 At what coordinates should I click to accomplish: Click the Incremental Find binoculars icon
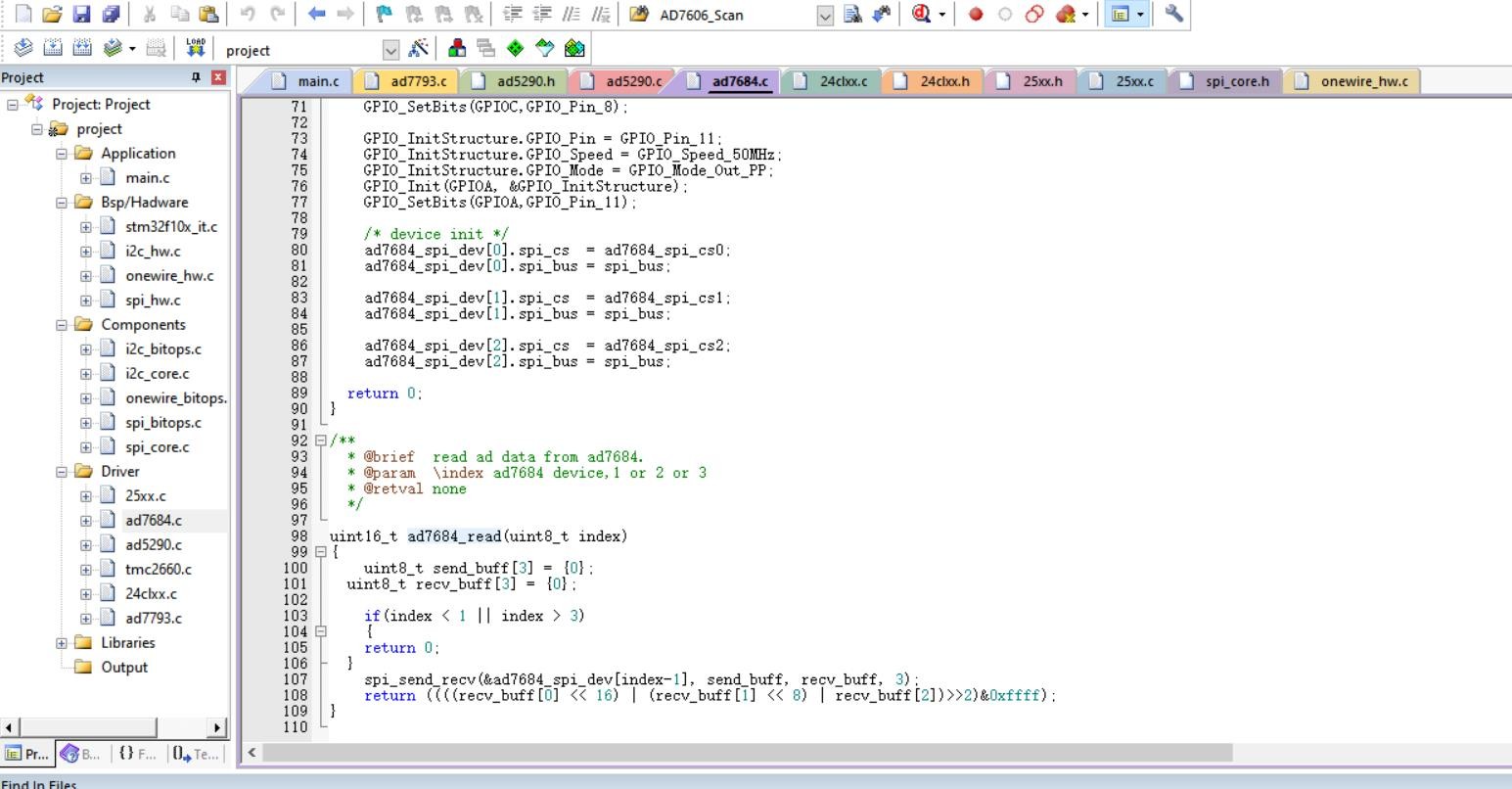click(x=882, y=14)
